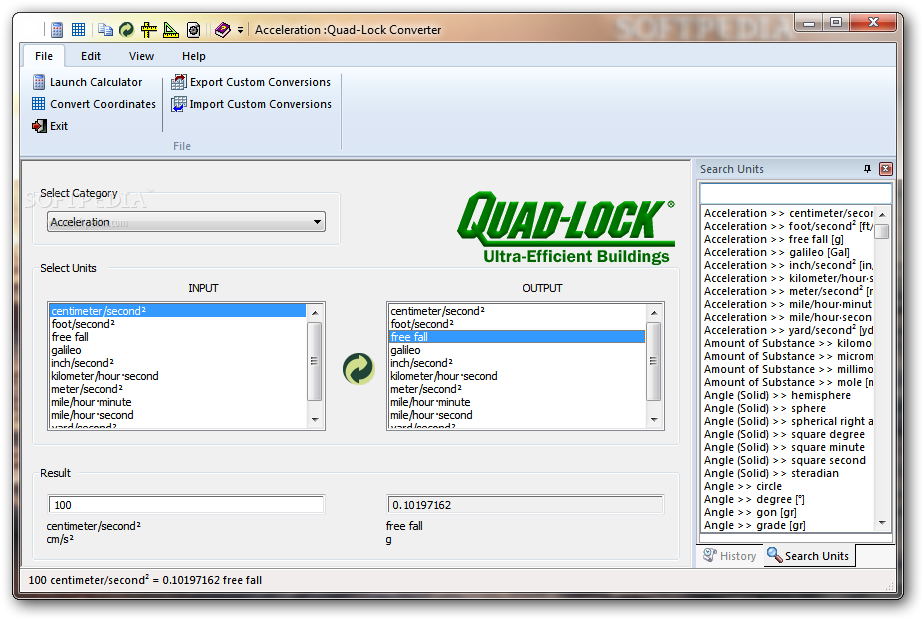Select centimeter/second² in OUTPUT list
924x620 pixels.
tap(517, 311)
